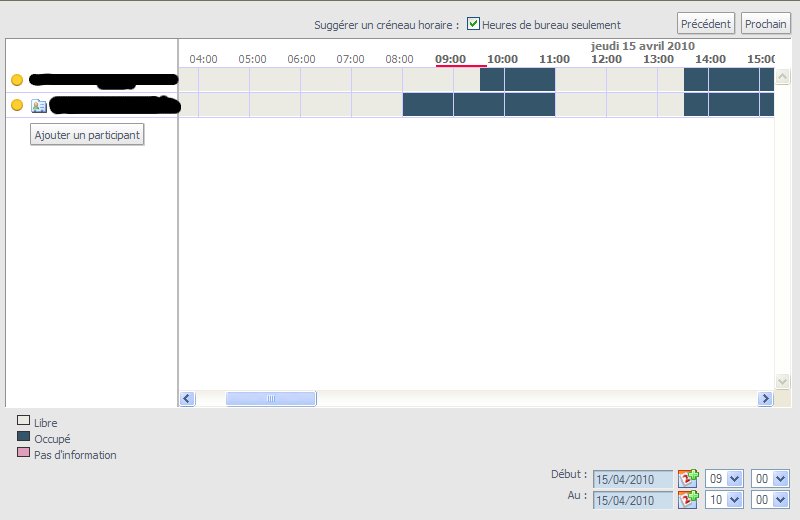Click the first participant's yellow status dot

click(x=17, y=80)
